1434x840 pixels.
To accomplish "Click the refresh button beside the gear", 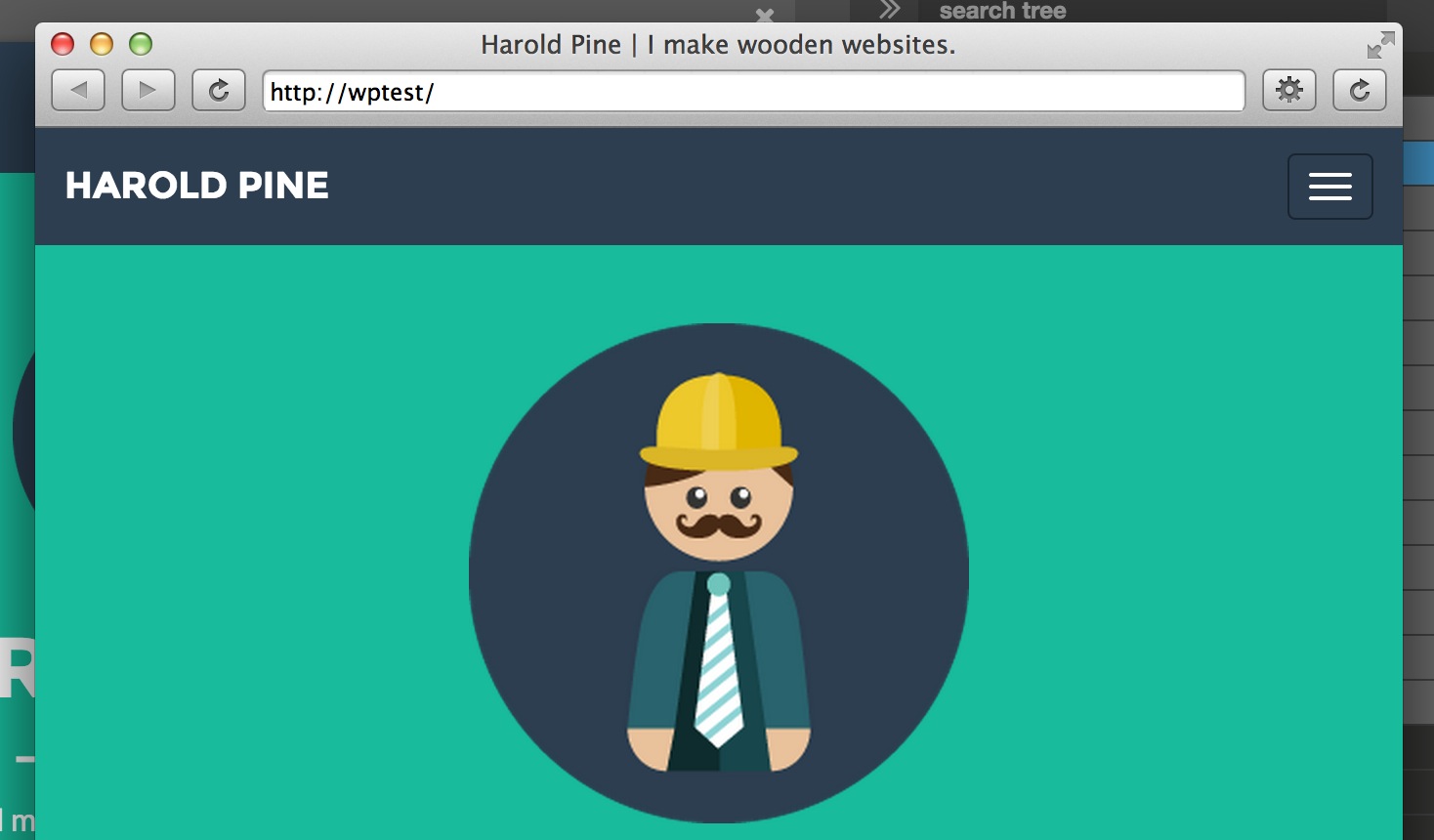I will point(1360,91).
